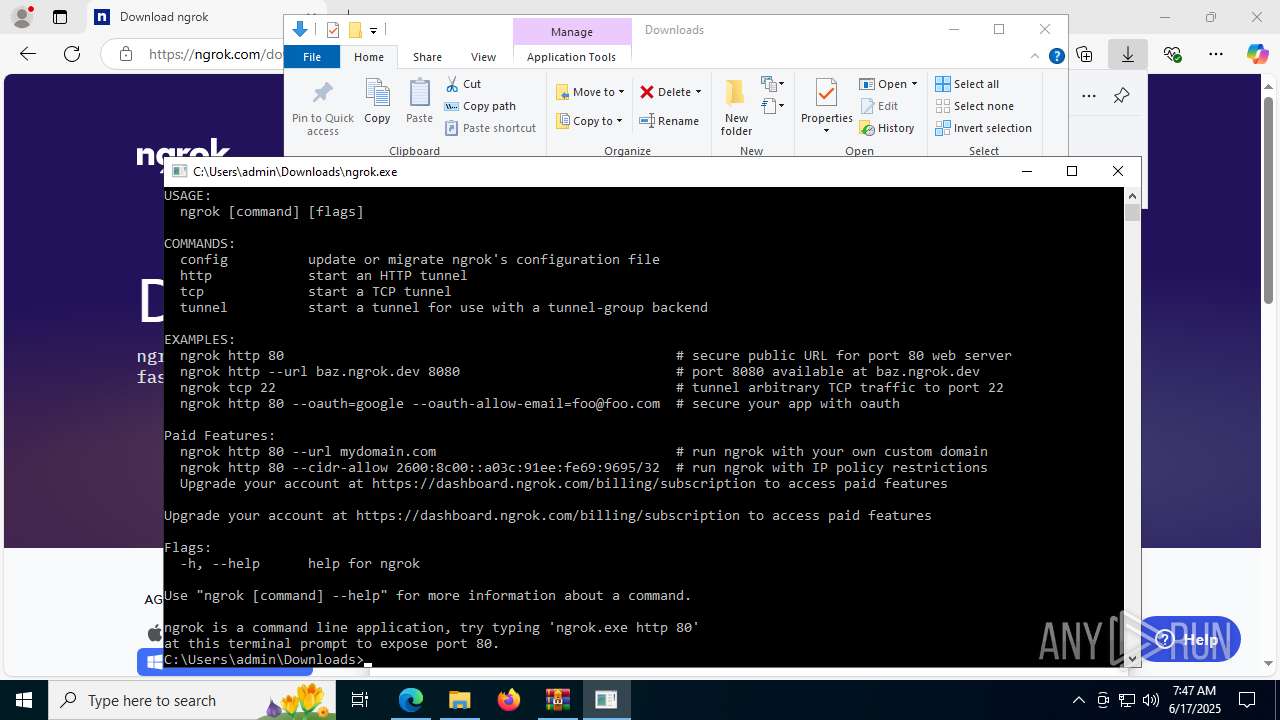The image size is (1280, 720).
Task: Click Select none in the ribbon
Action: point(974,106)
